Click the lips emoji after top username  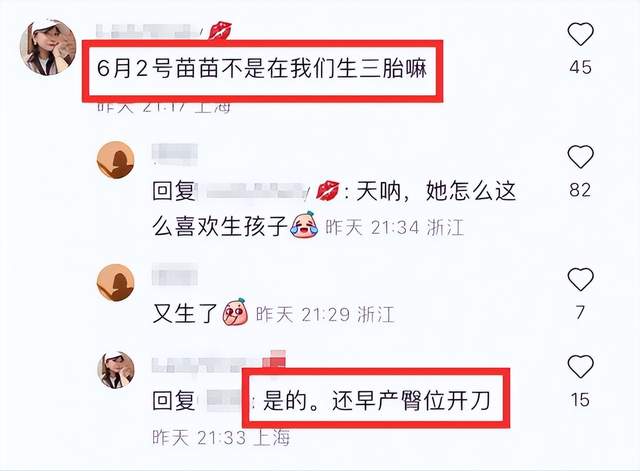(x=220, y=31)
